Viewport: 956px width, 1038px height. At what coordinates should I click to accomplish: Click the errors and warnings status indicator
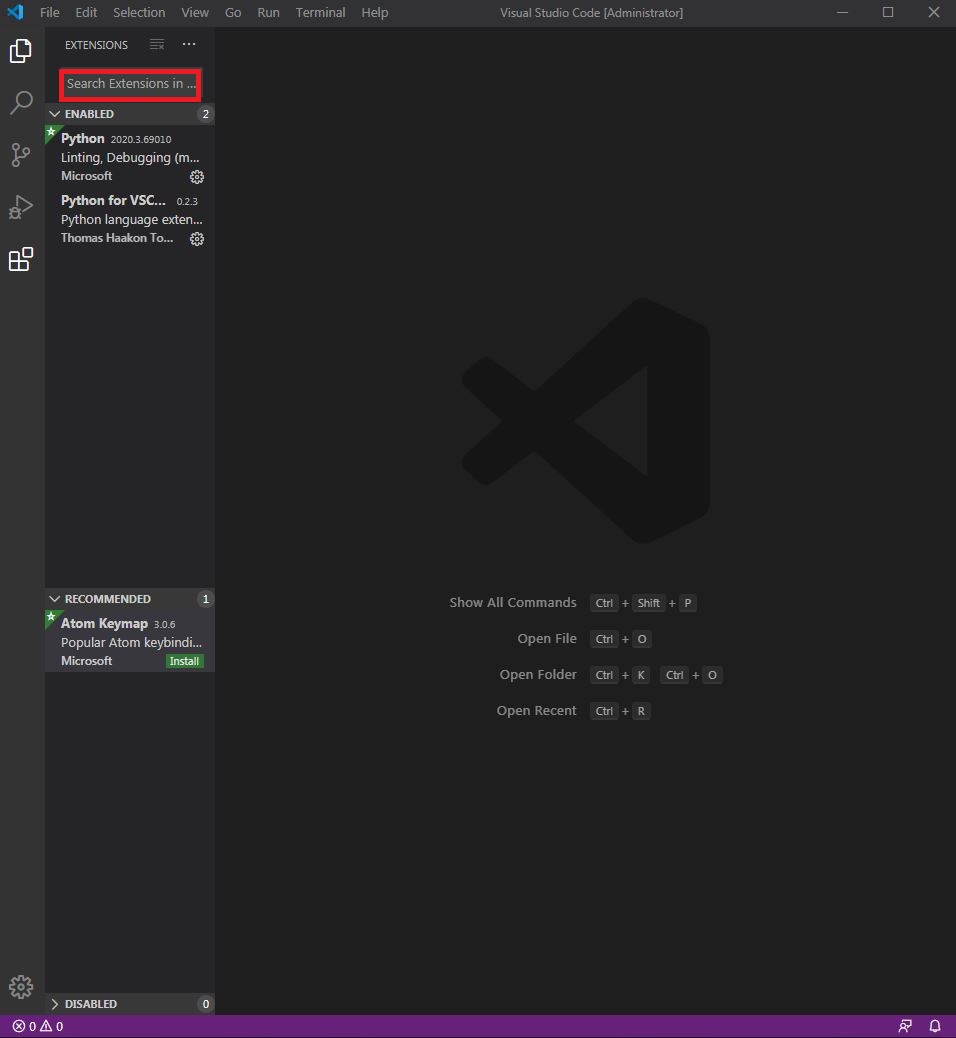coord(38,1026)
